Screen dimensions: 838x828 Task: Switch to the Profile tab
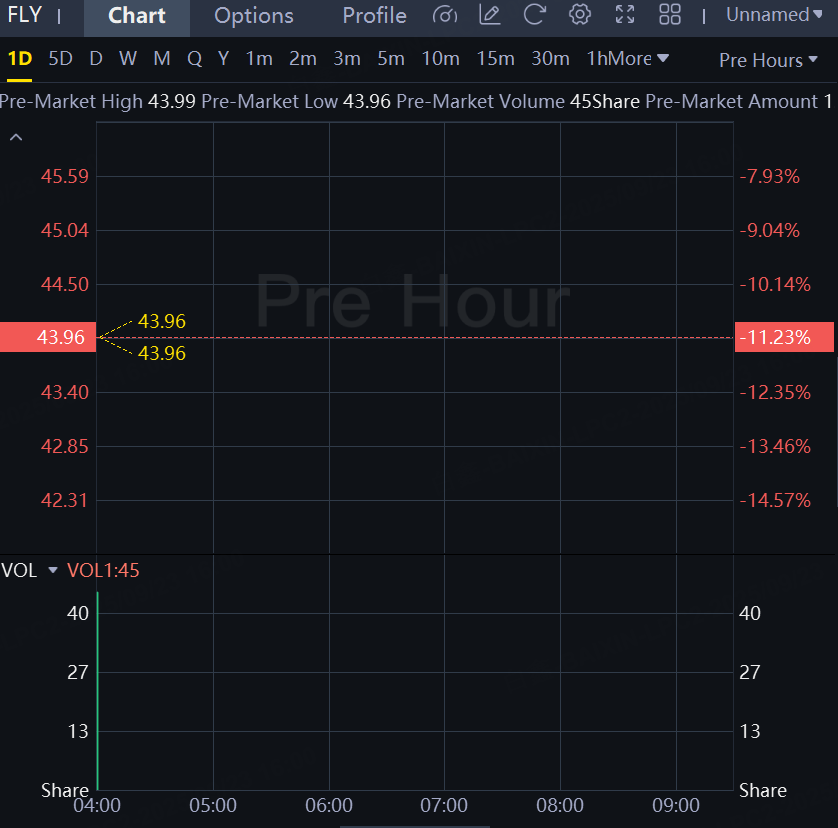[x=374, y=16]
